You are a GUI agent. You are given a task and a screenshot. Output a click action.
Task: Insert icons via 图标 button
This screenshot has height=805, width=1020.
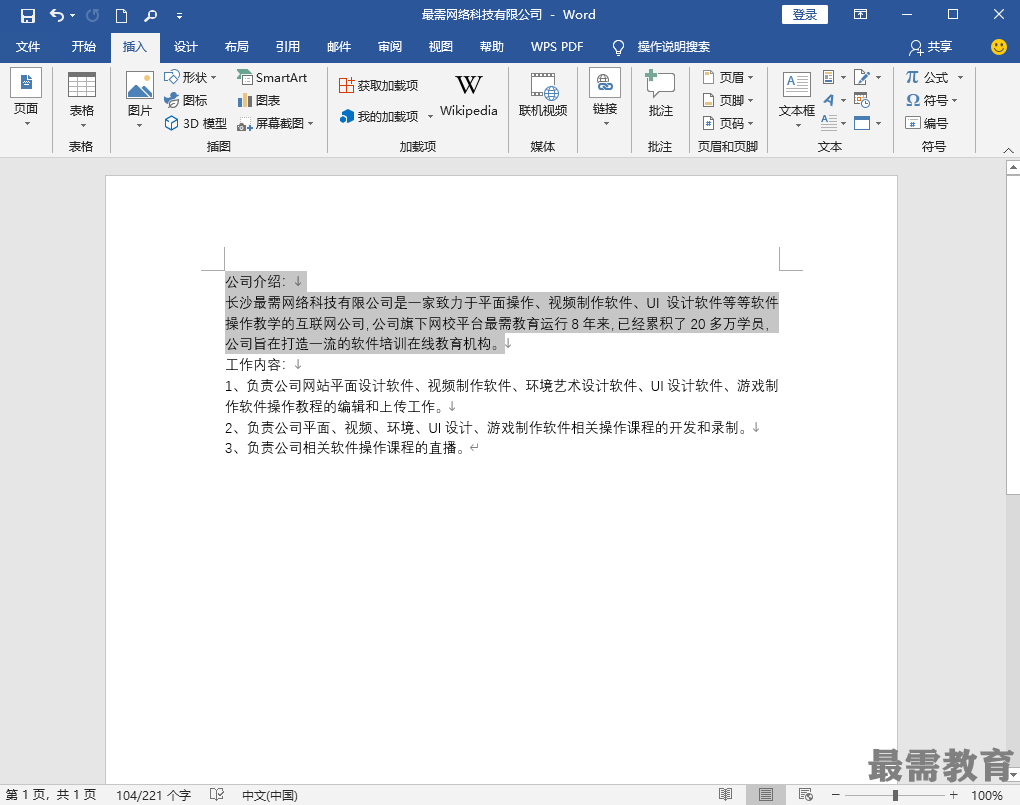pos(185,100)
